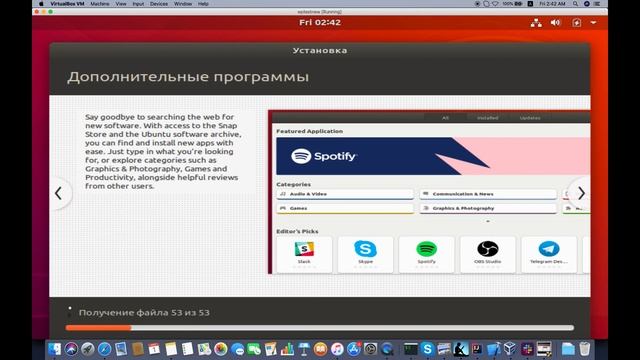
Task: Open Terminal from the Dock
Action: tap(410, 349)
